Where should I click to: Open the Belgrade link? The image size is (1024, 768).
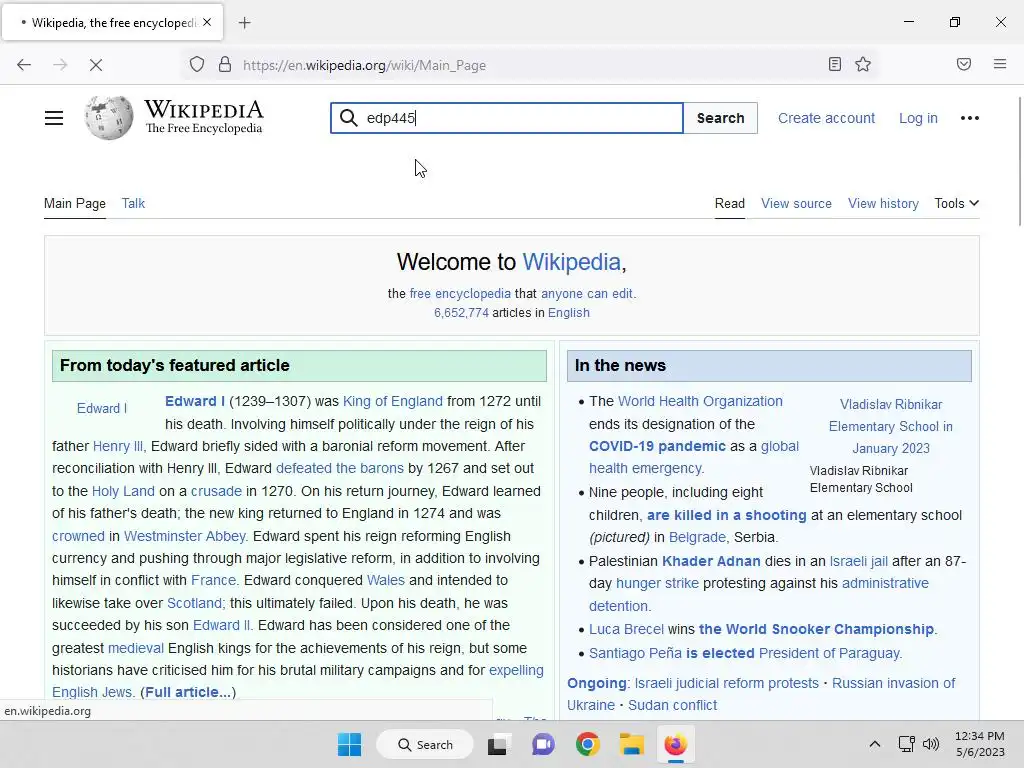tap(697, 537)
